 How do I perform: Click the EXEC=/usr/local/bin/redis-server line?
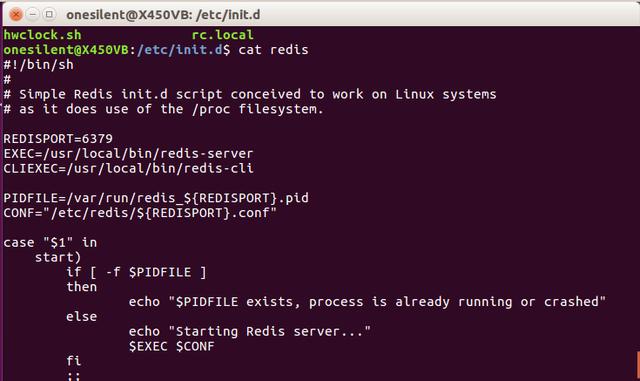[128, 154]
